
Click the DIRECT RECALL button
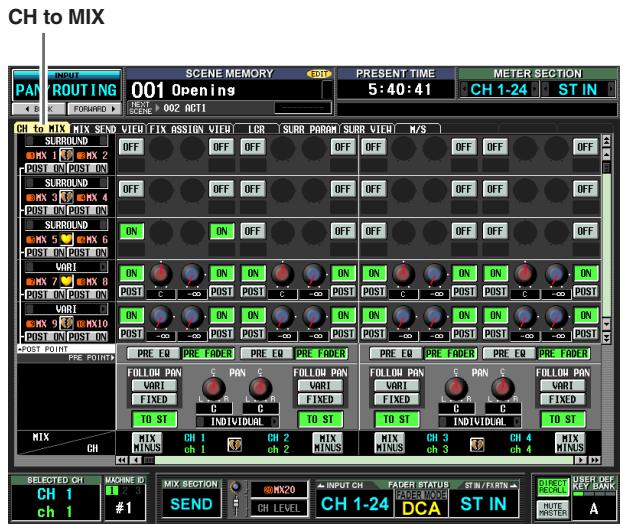[553, 487]
